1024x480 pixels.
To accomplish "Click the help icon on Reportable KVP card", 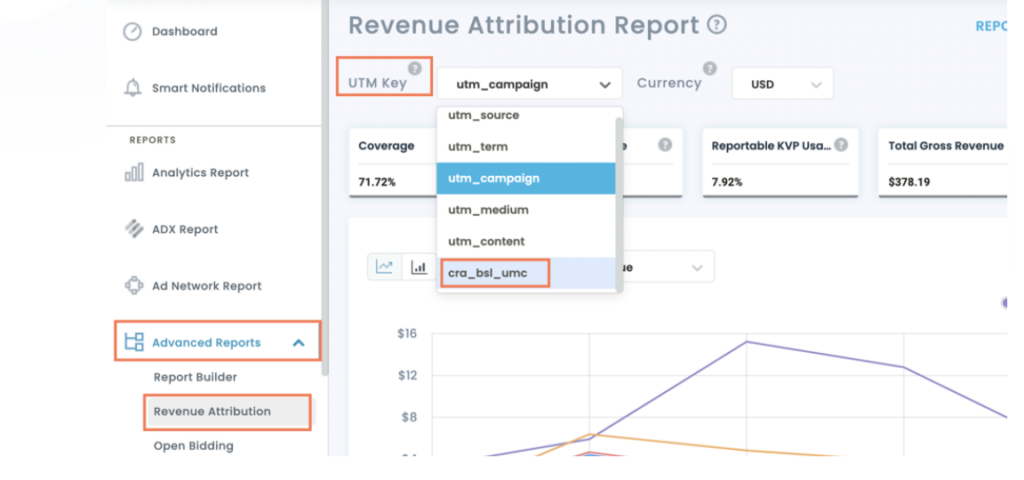I will pos(841,145).
